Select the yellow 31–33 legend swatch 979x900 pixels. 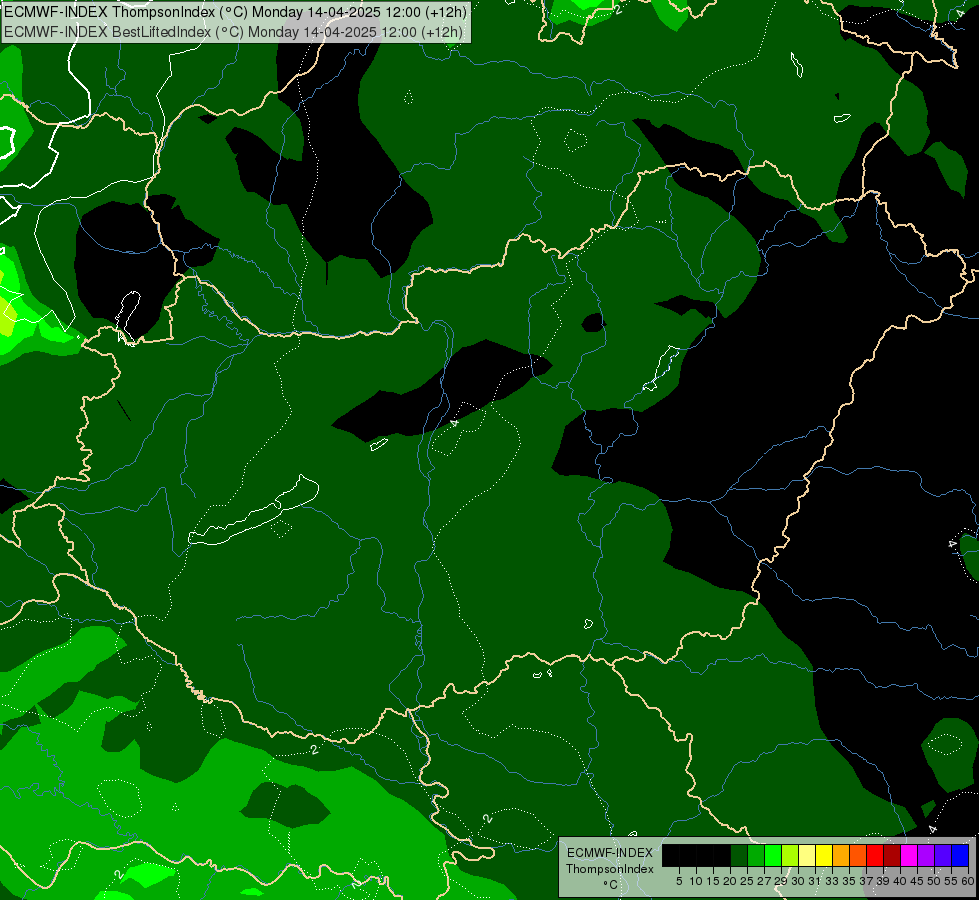click(824, 855)
